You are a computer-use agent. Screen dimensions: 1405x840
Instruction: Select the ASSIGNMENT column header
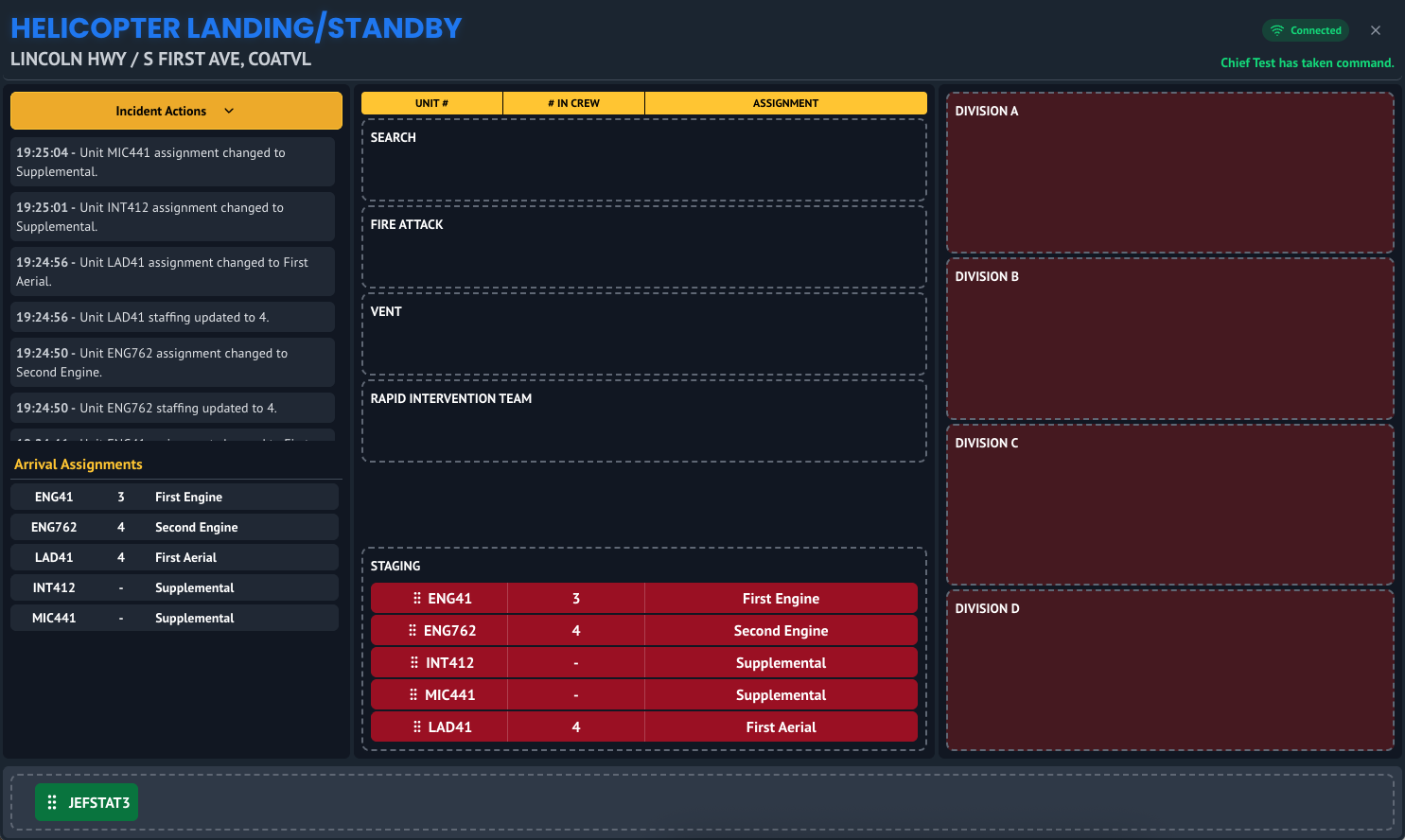click(785, 103)
